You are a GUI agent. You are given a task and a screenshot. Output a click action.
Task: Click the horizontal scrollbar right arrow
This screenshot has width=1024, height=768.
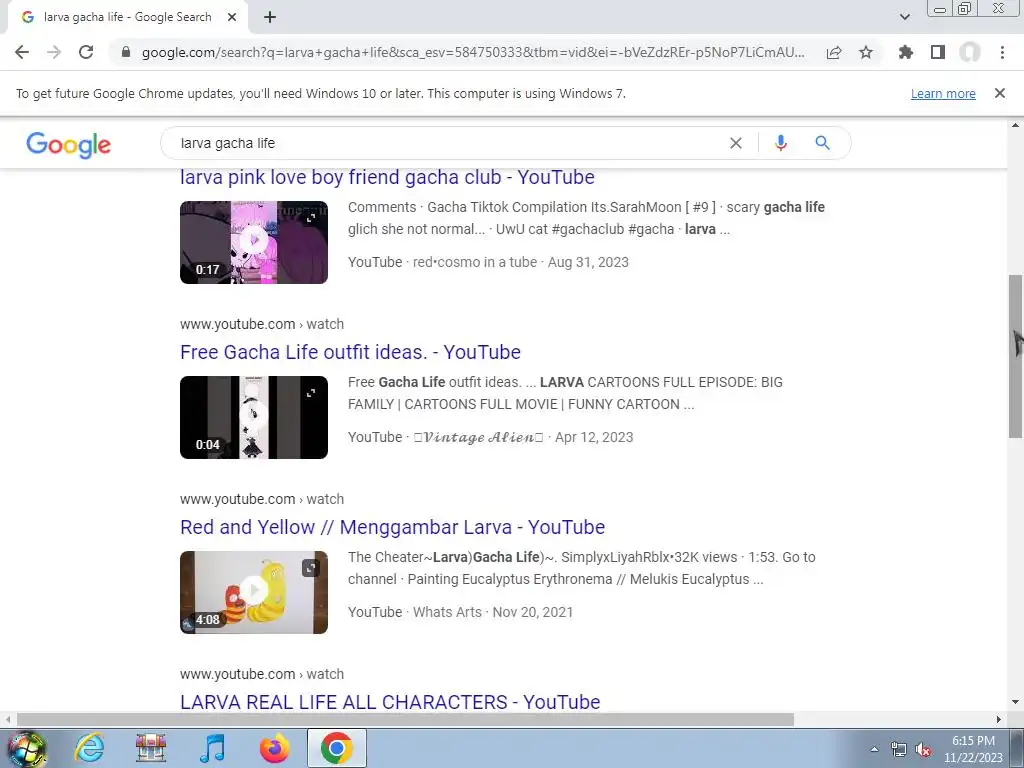pos(999,720)
